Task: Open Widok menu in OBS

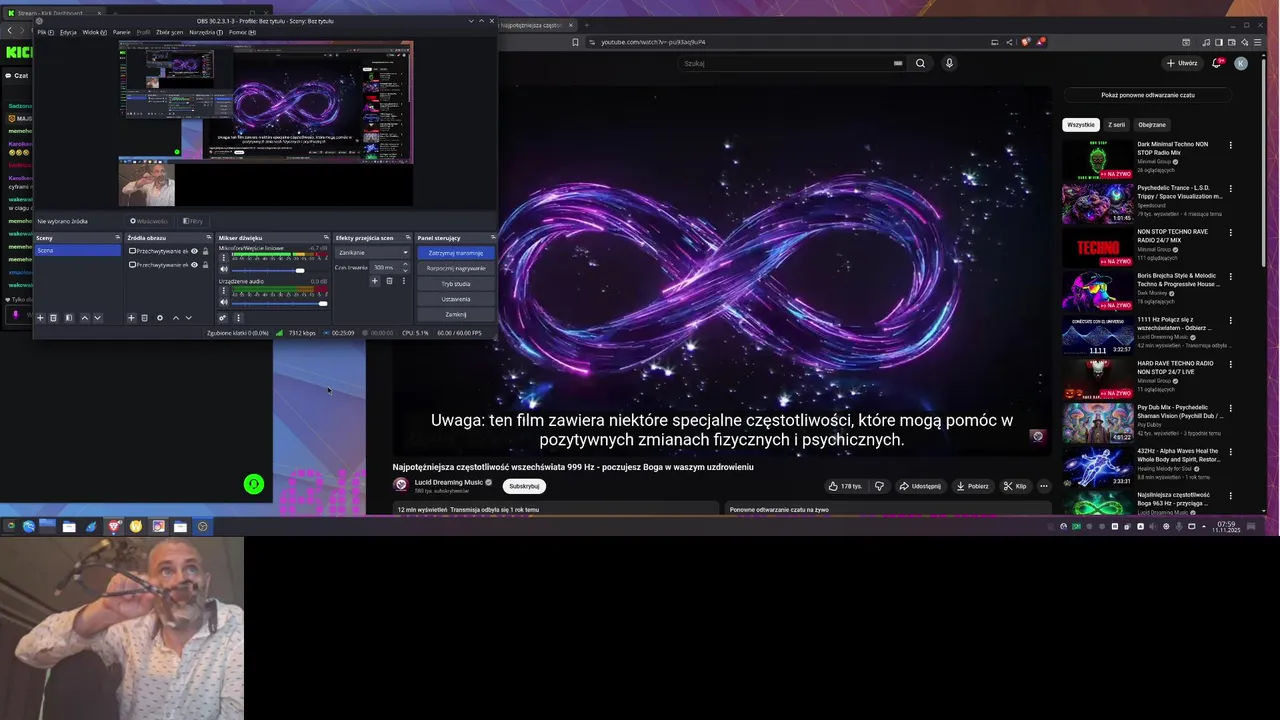Action: (95, 32)
